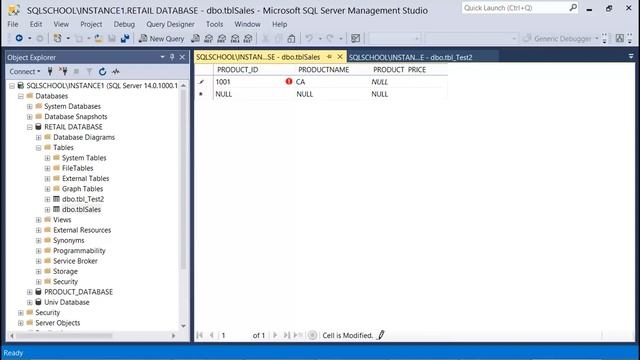Expand the dbo.tblSales table node
The height and width of the screenshot is (360, 640).
point(47,209)
